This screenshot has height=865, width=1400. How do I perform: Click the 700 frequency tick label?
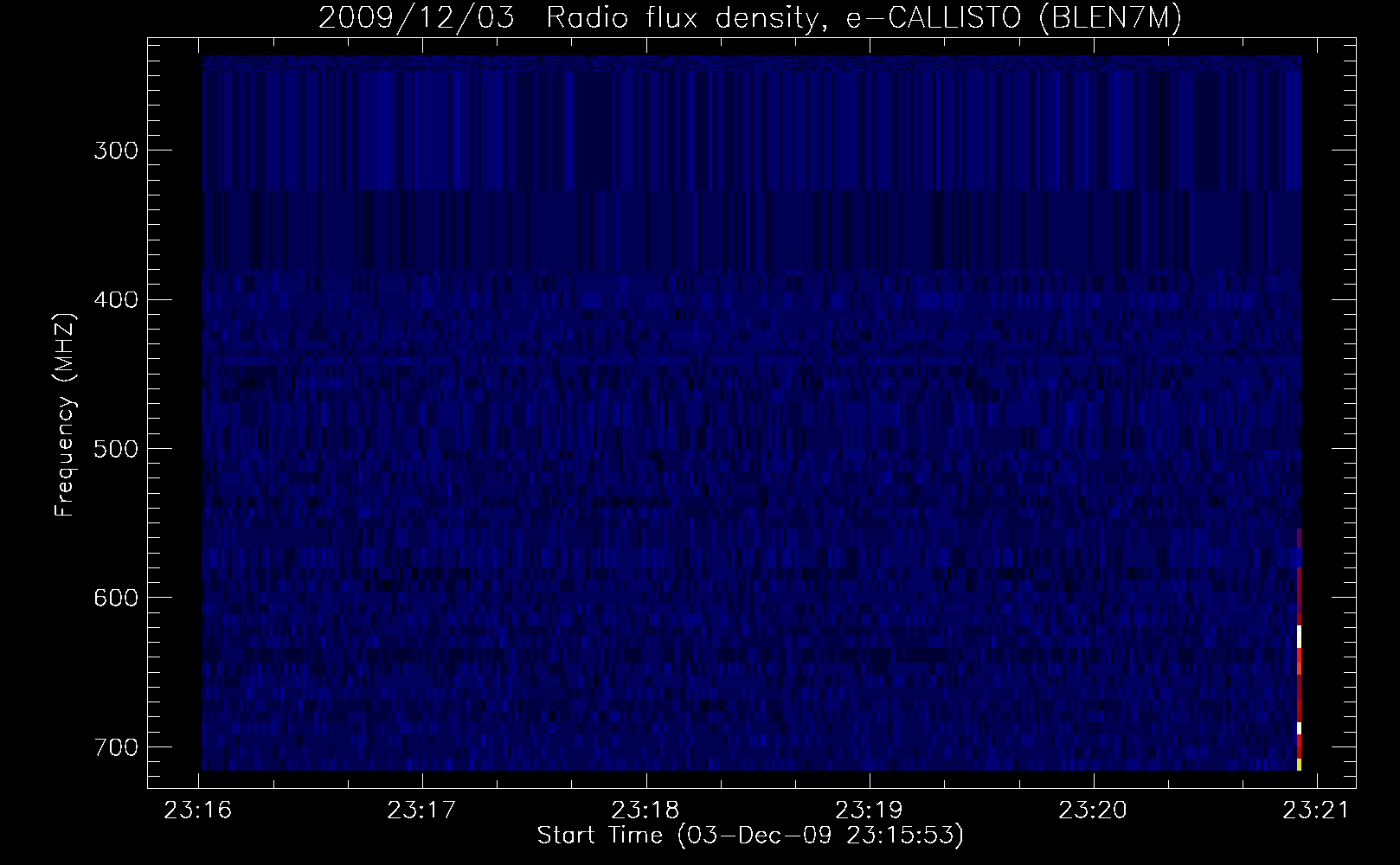click(x=117, y=746)
